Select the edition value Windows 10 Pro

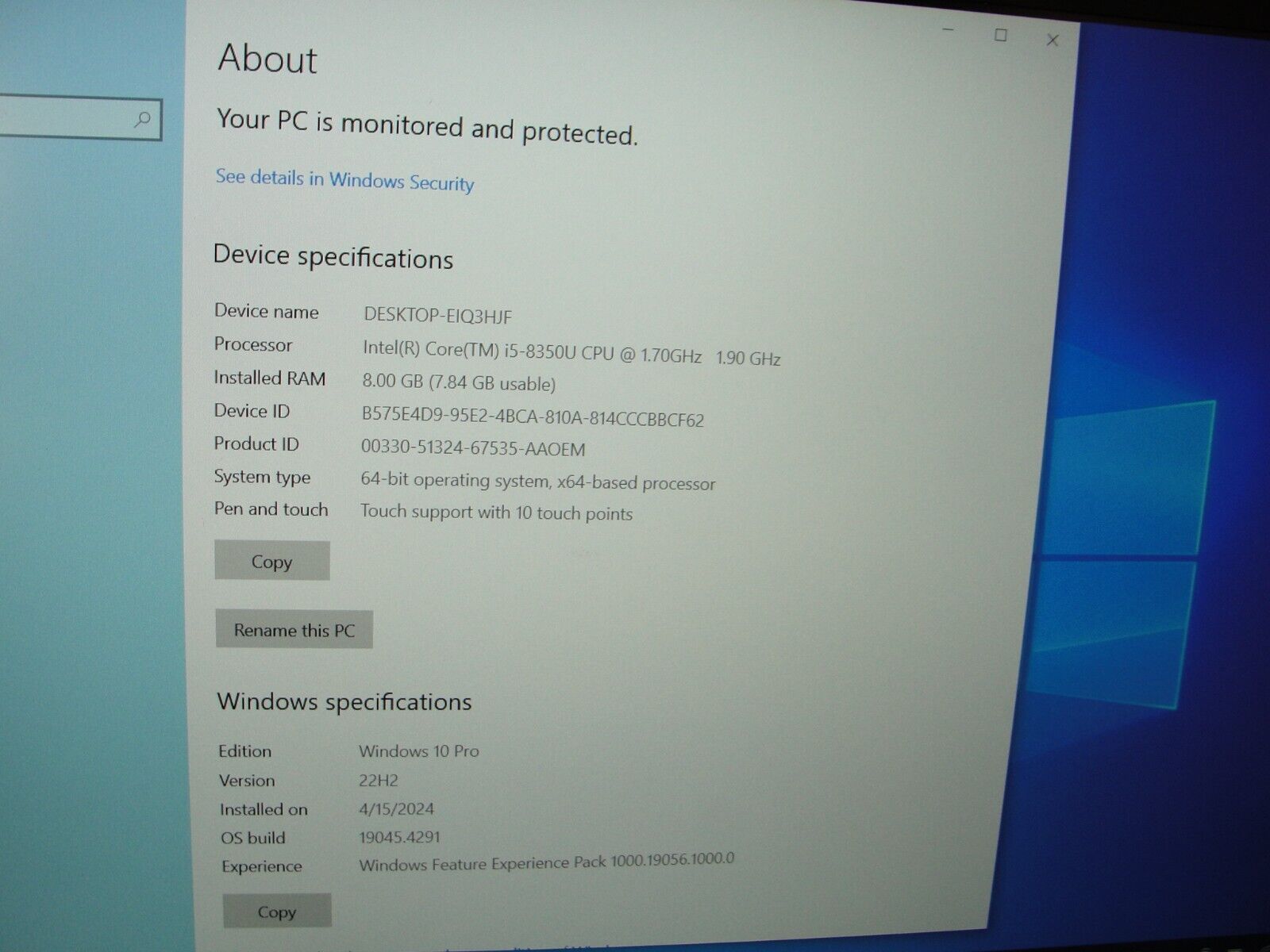(x=419, y=750)
